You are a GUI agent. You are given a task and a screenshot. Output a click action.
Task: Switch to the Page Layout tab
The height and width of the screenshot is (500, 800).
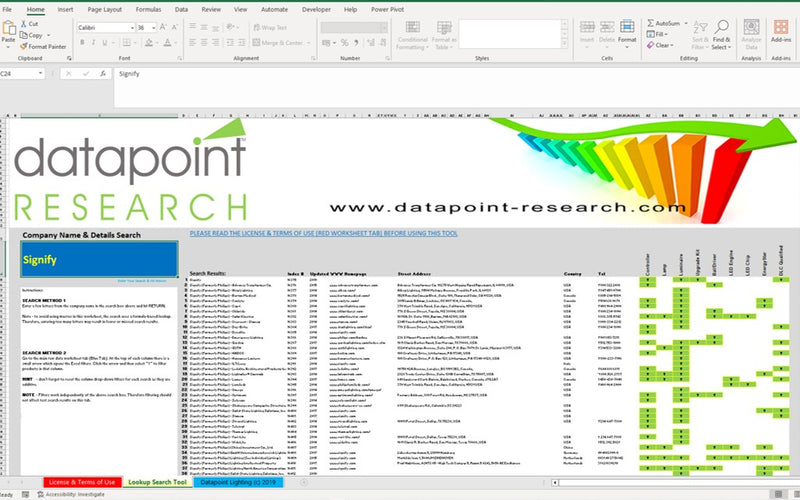click(105, 9)
